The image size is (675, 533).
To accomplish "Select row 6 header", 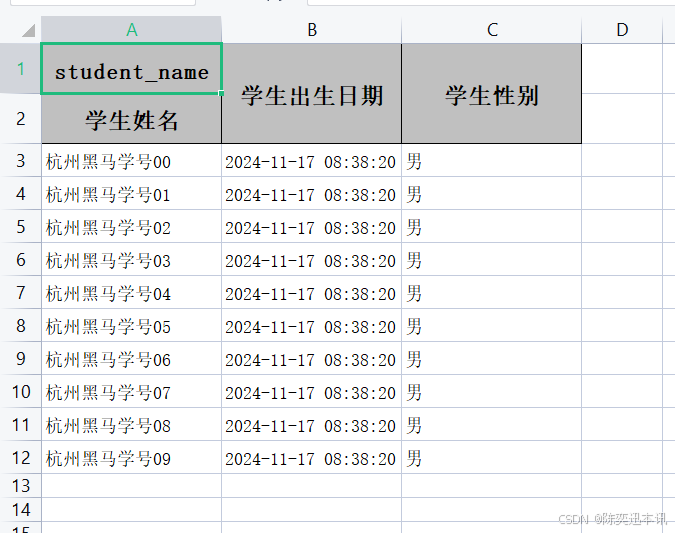I will click(21, 260).
